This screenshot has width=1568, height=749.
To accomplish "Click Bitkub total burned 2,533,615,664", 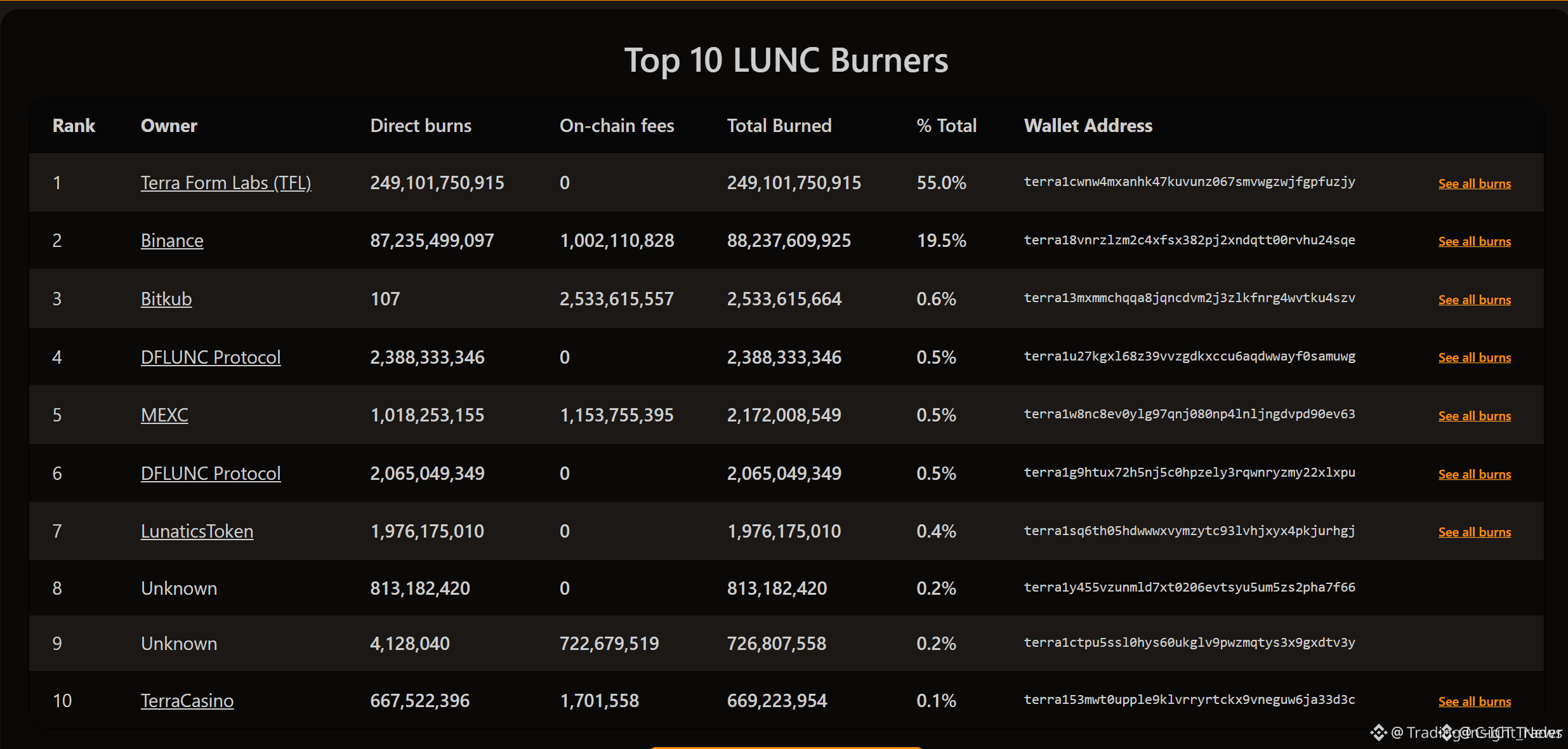I will [x=784, y=299].
